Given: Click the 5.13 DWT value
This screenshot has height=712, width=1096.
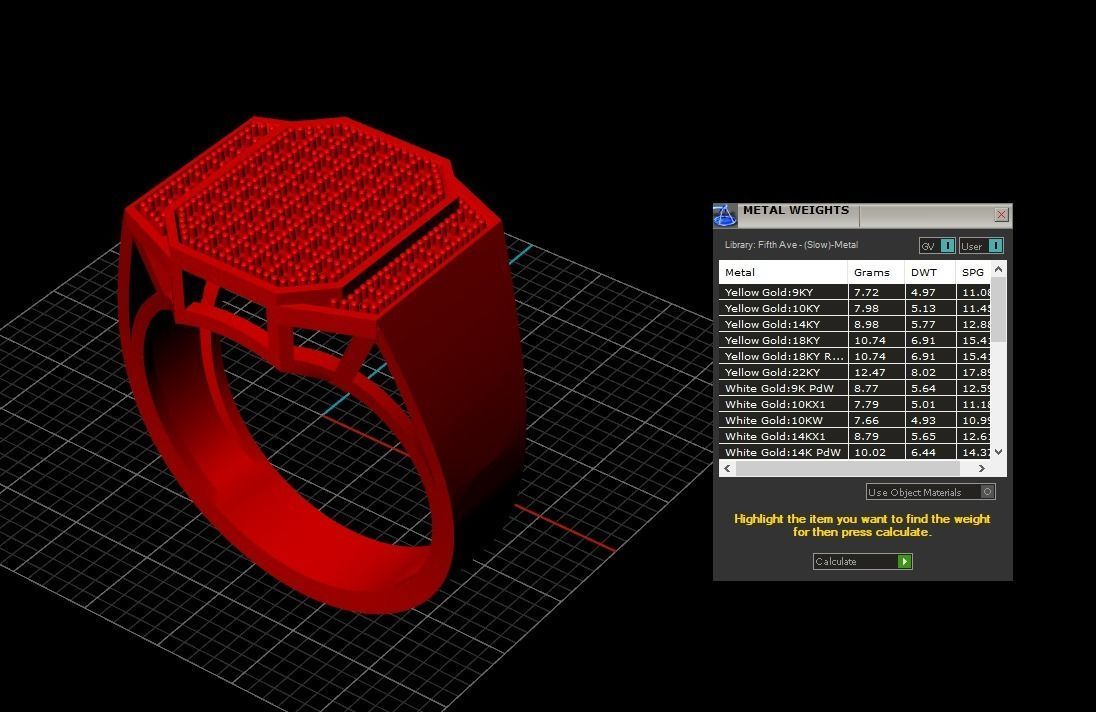Looking at the screenshot, I should [923, 308].
